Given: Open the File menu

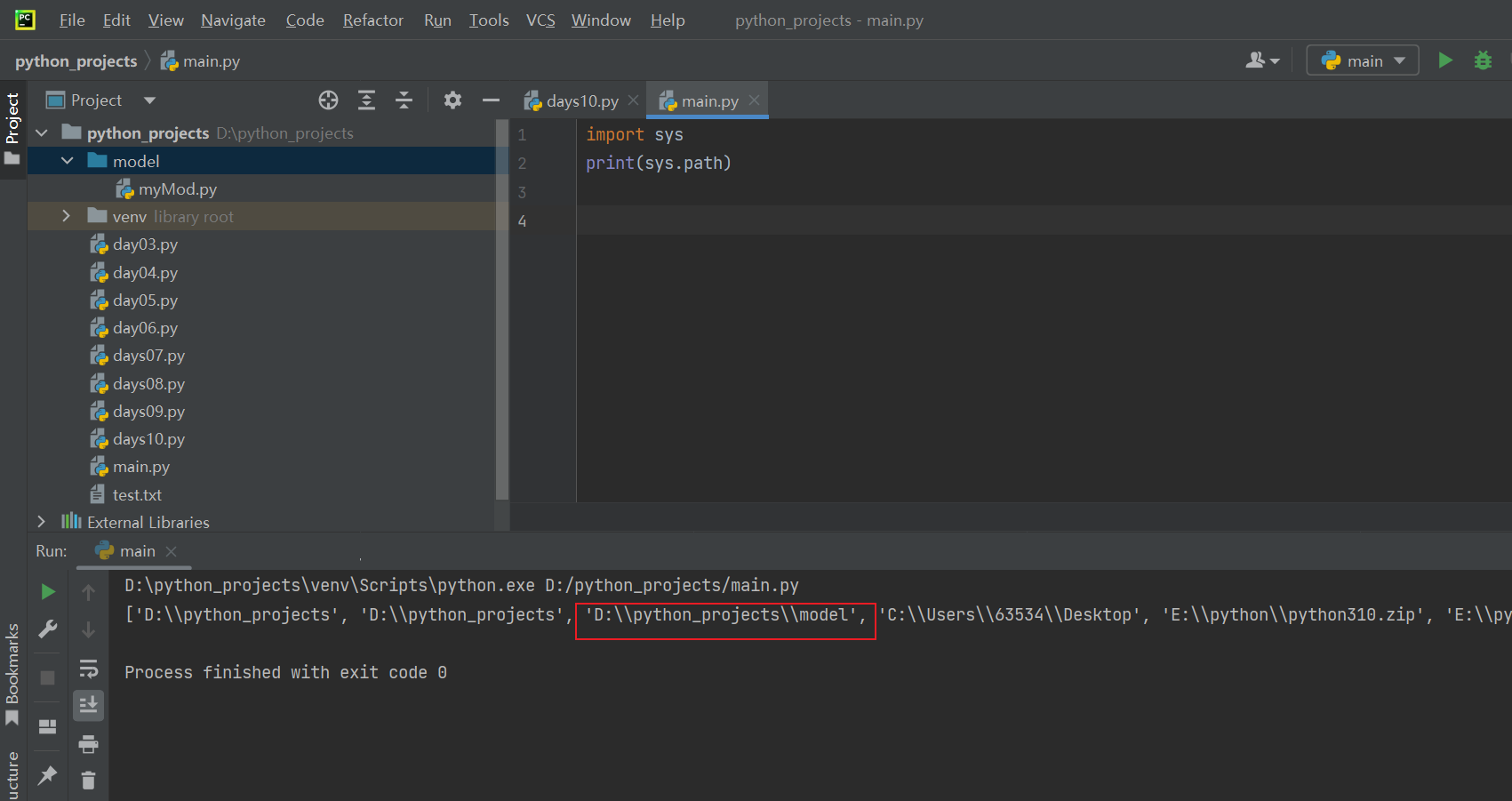Looking at the screenshot, I should [72, 20].
